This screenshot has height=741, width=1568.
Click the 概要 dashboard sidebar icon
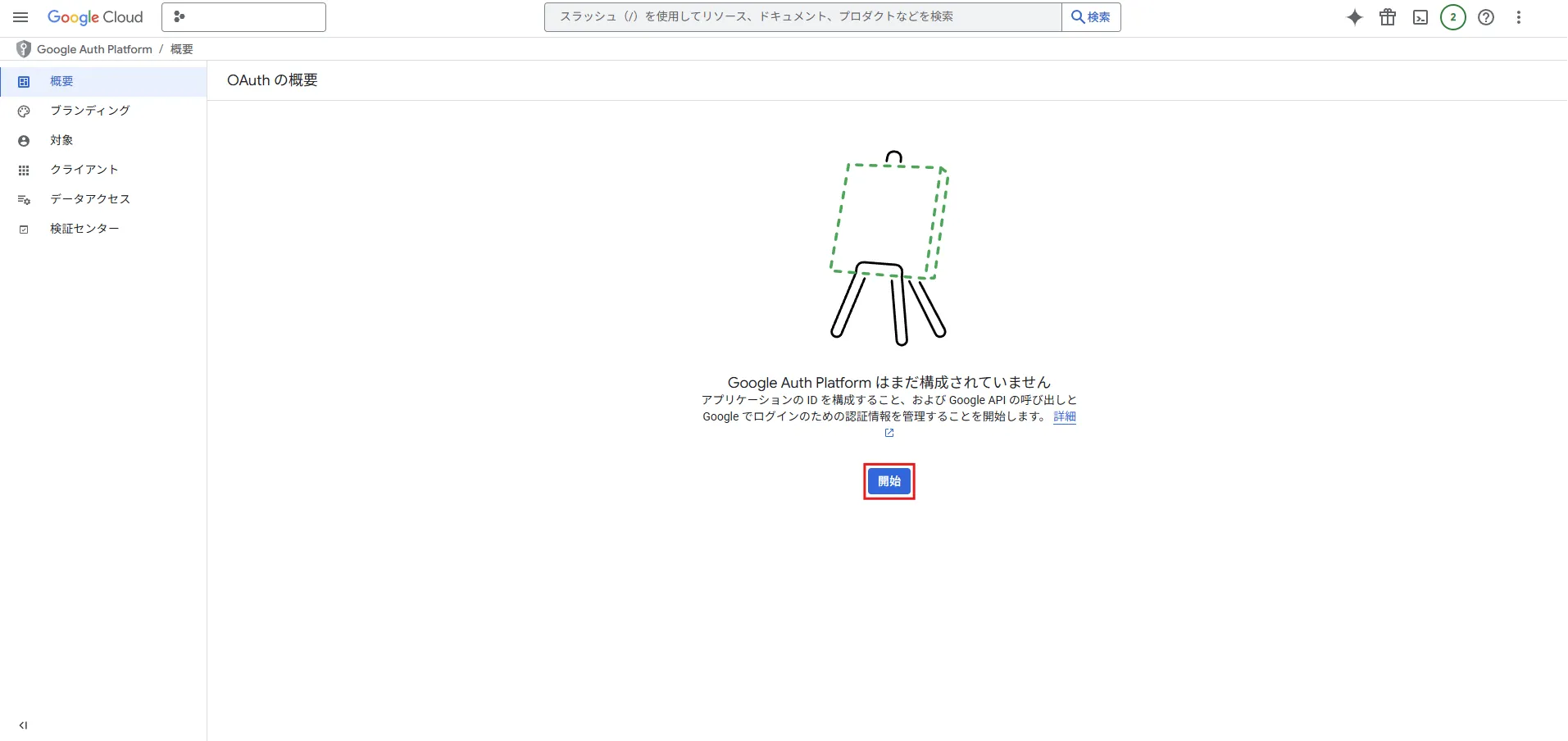coord(24,82)
